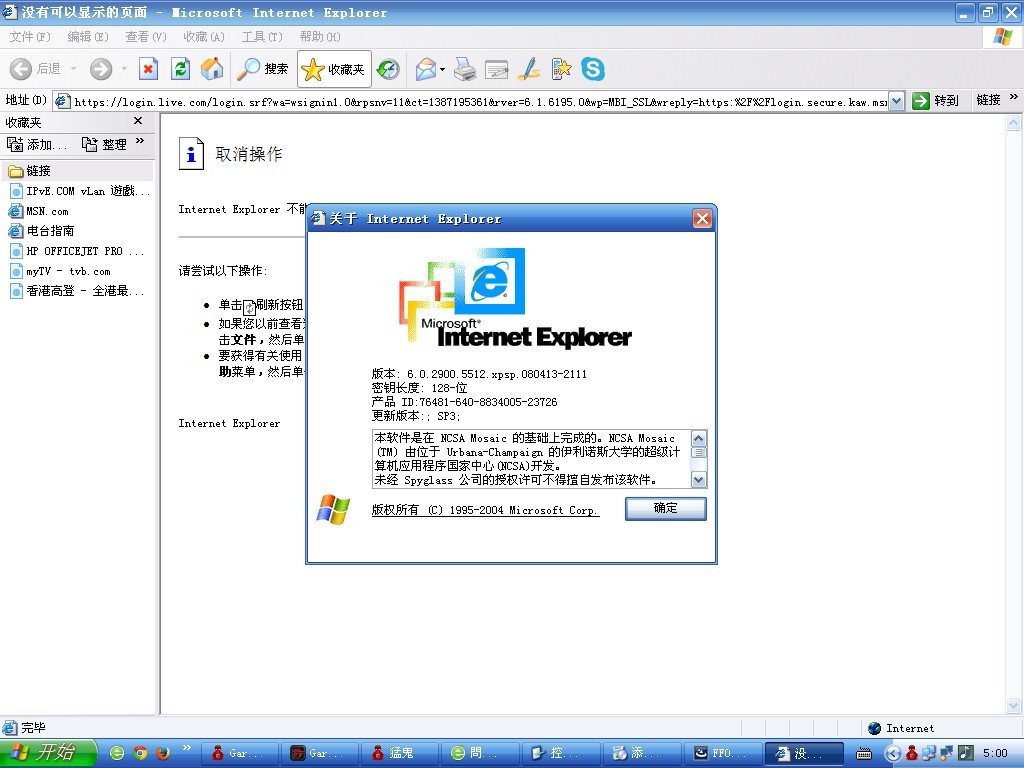
Task: Close the Favorites side panel
Action: coord(138,121)
